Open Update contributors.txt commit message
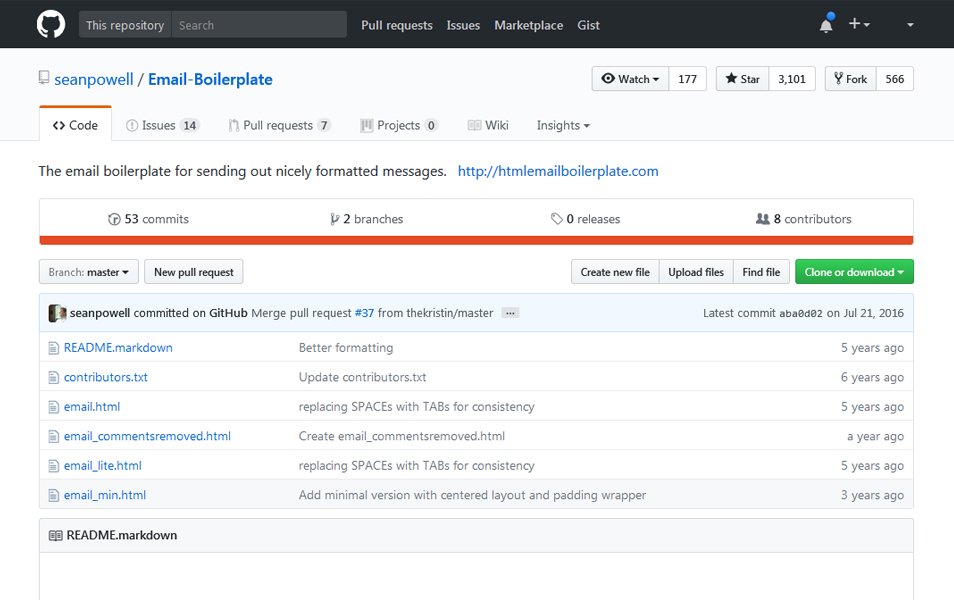Image resolution: width=954 pixels, height=600 pixels. click(363, 377)
